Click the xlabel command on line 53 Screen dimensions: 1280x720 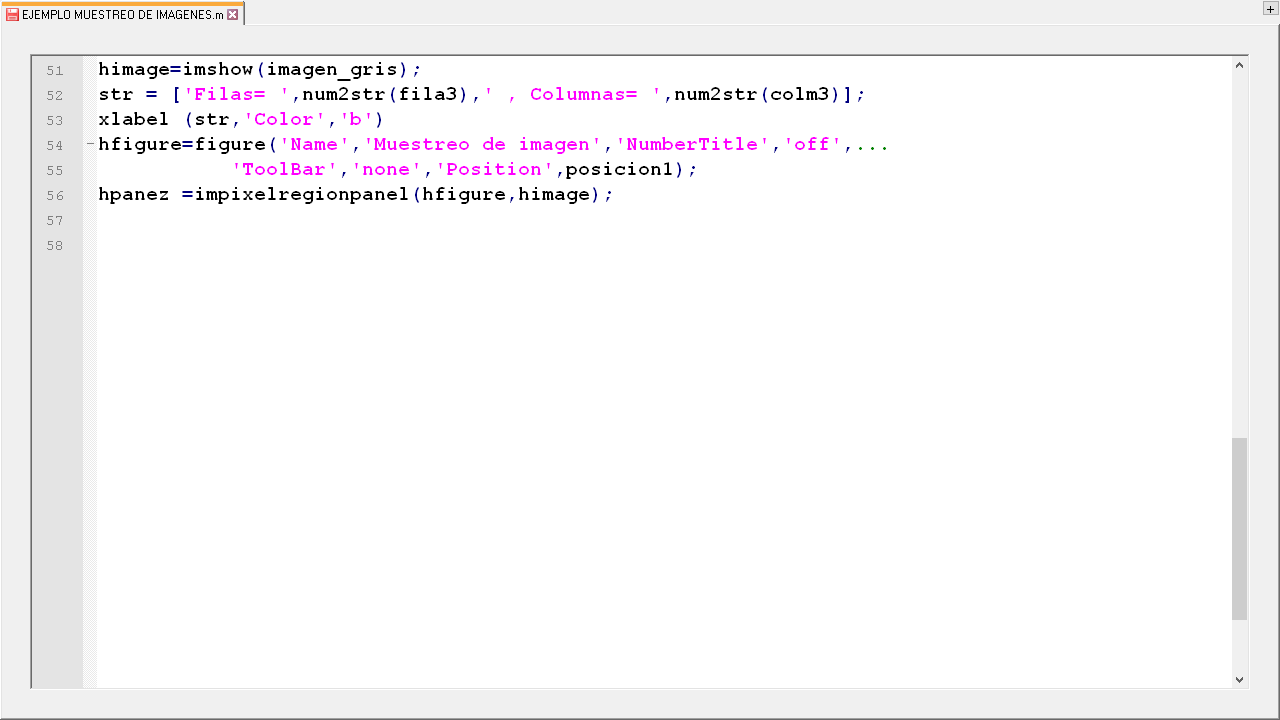click(x=133, y=119)
